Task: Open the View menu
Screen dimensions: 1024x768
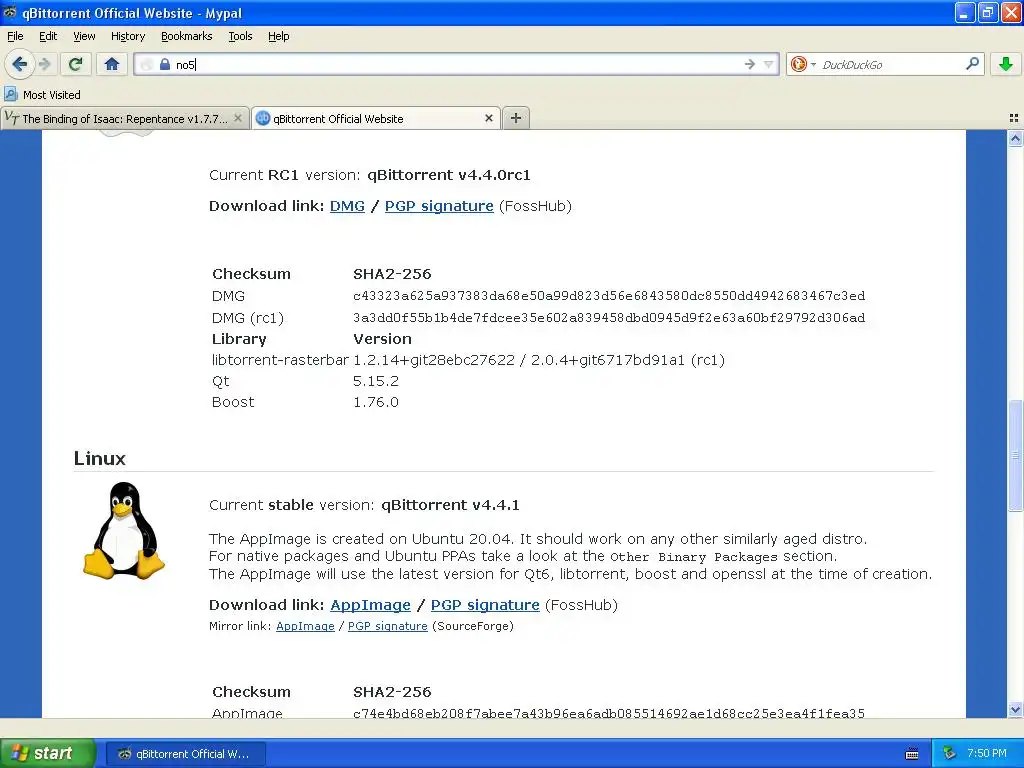Action: pyautogui.click(x=84, y=36)
